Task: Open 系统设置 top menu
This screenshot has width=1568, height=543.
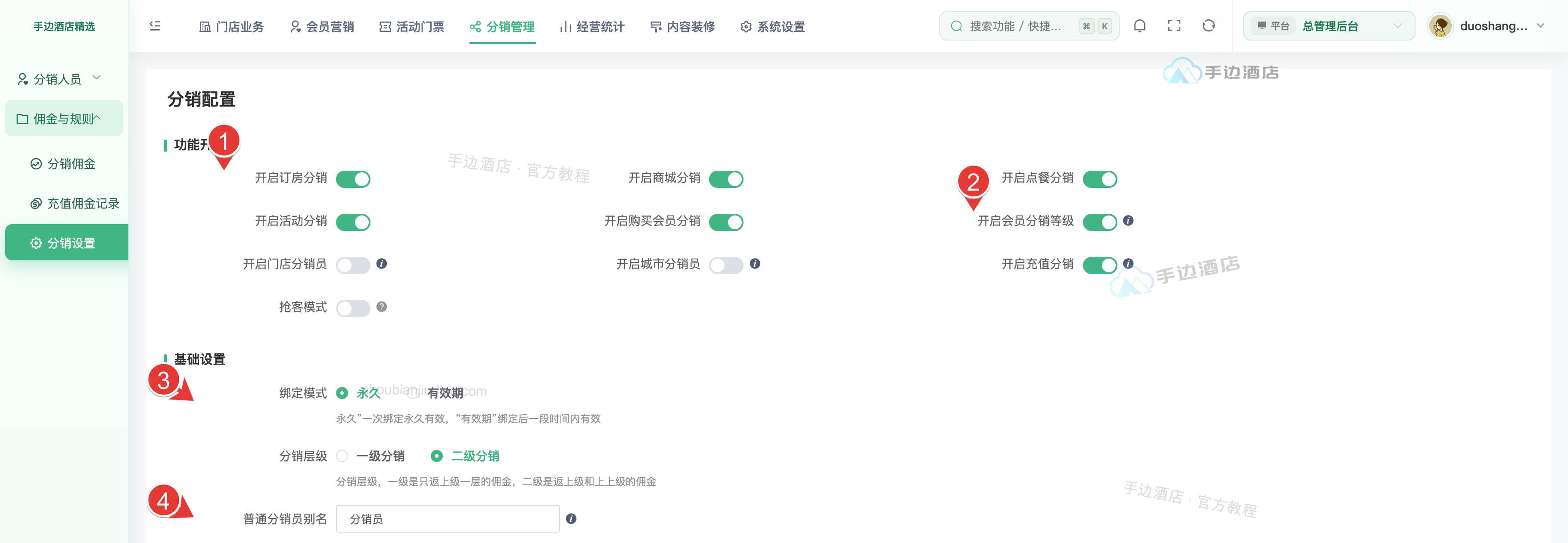Action: [x=773, y=27]
